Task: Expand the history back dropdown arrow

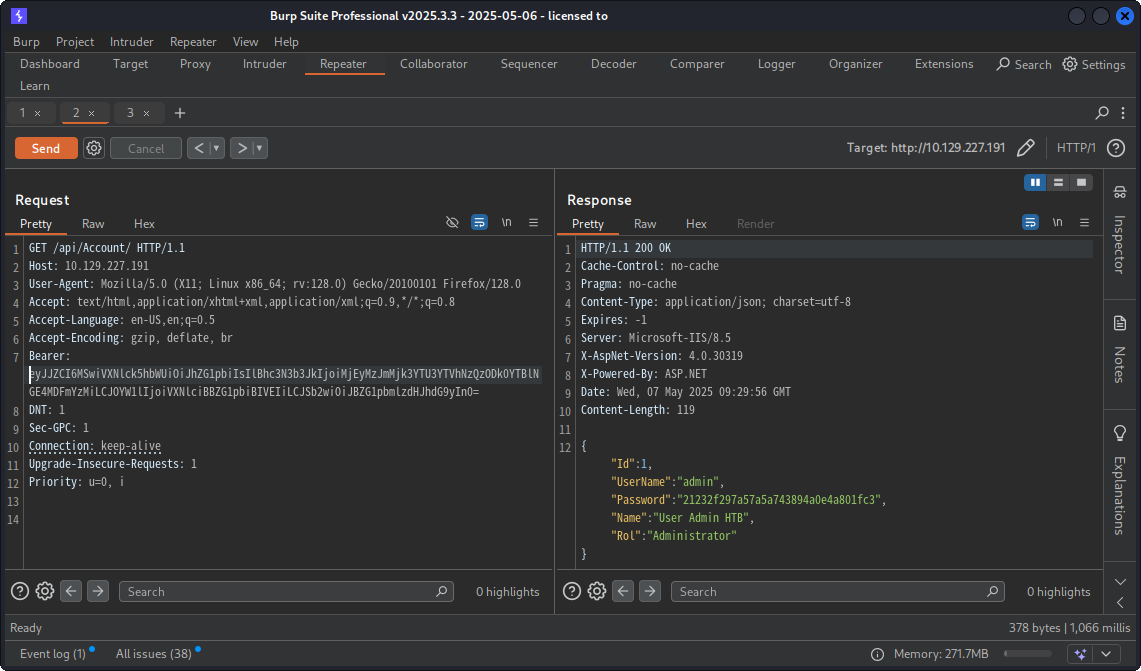Action: coord(216,148)
